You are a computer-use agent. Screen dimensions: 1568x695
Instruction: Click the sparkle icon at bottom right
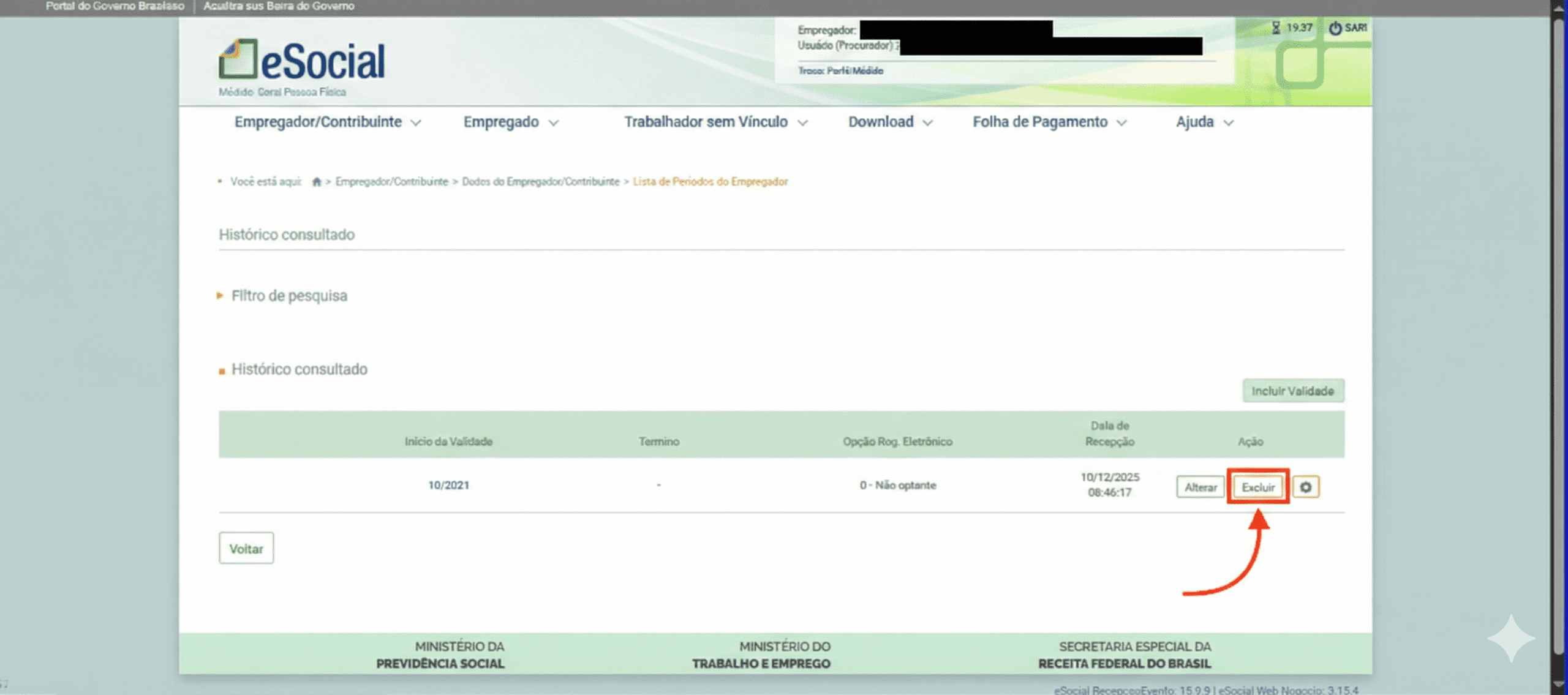pos(1510,638)
